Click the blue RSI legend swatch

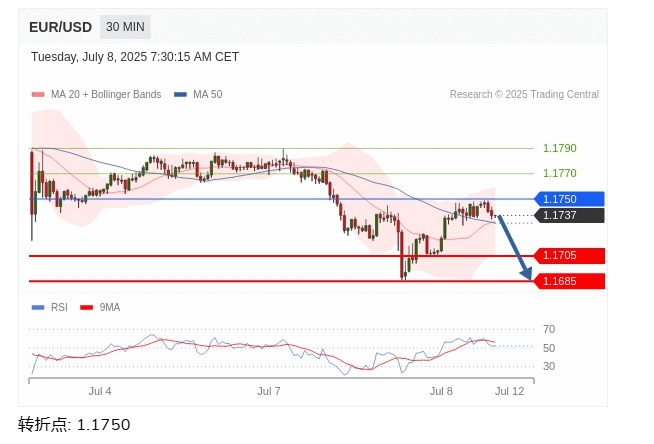pos(38,308)
